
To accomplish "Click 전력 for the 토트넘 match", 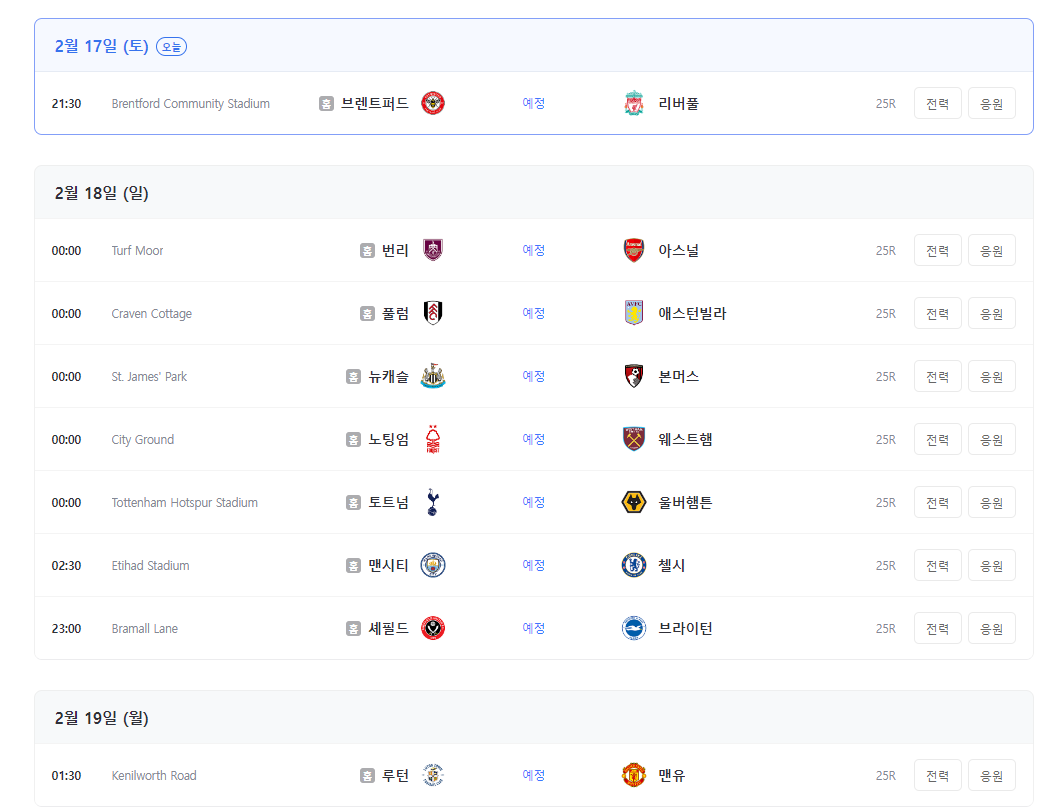I will coord(937,502).
